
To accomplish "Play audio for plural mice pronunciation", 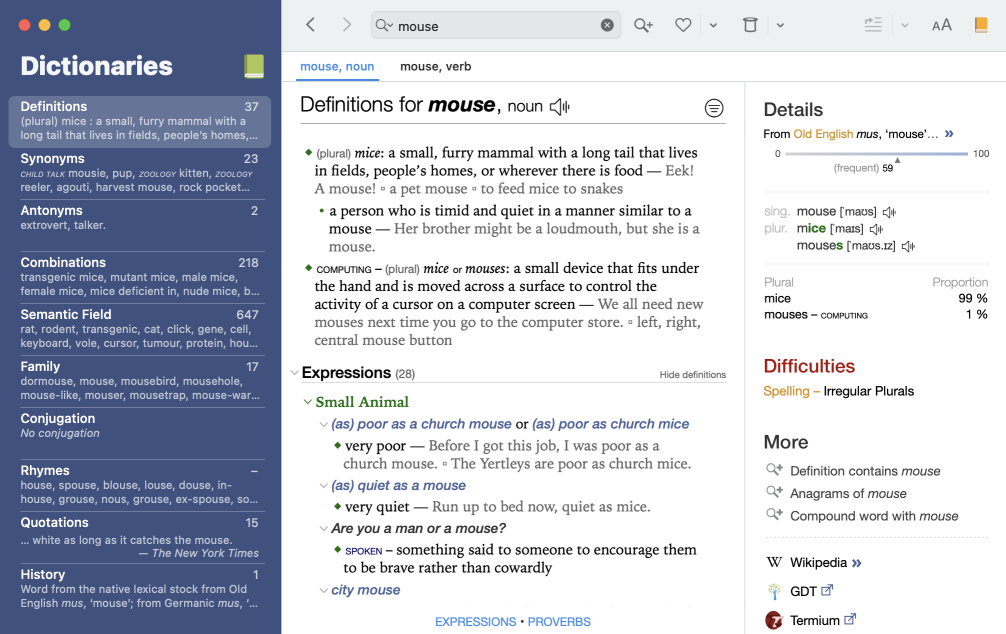I will pyautogui.click(x=877, y=229).
